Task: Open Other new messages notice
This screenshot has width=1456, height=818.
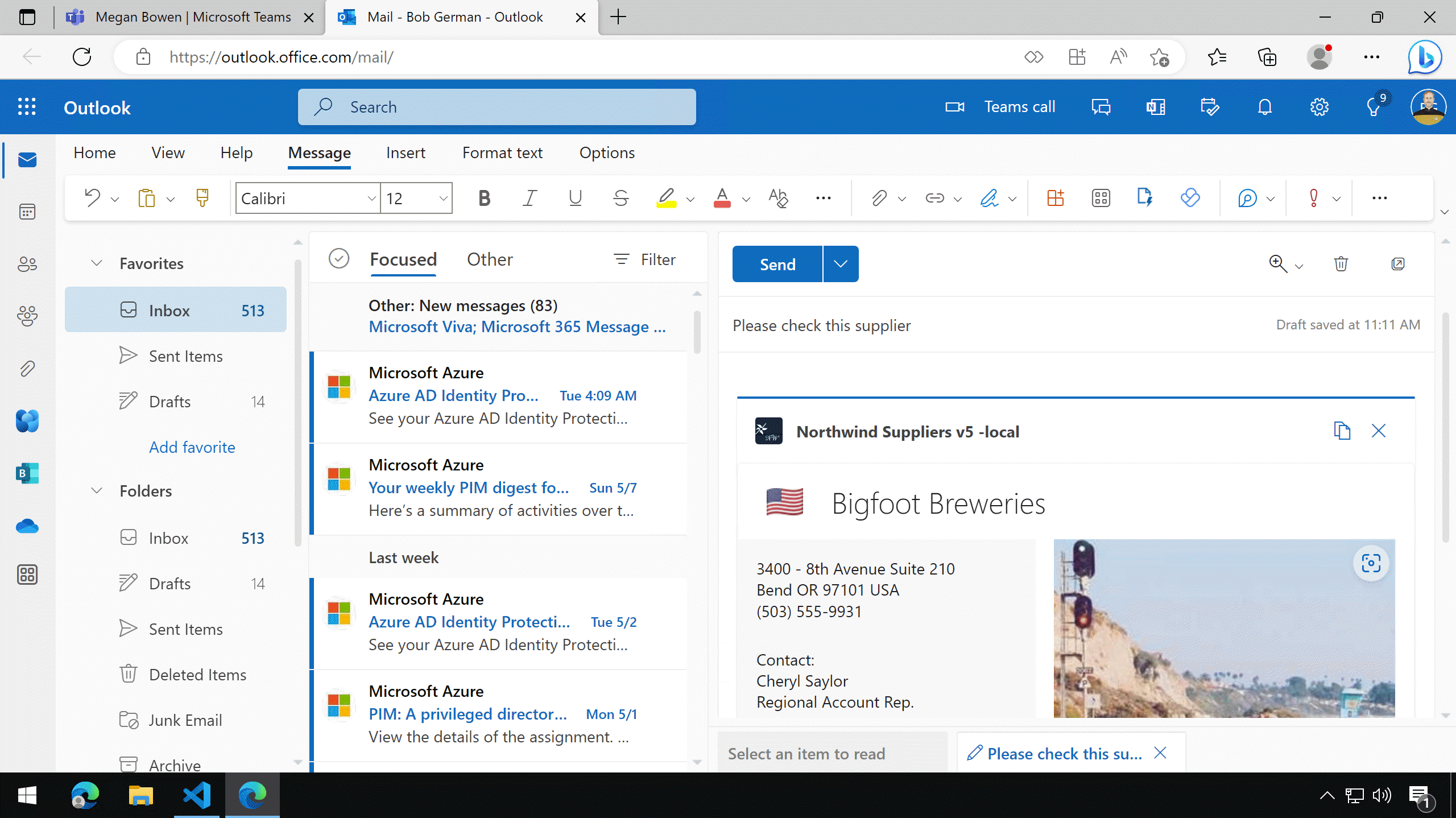Action: point(498,316)
